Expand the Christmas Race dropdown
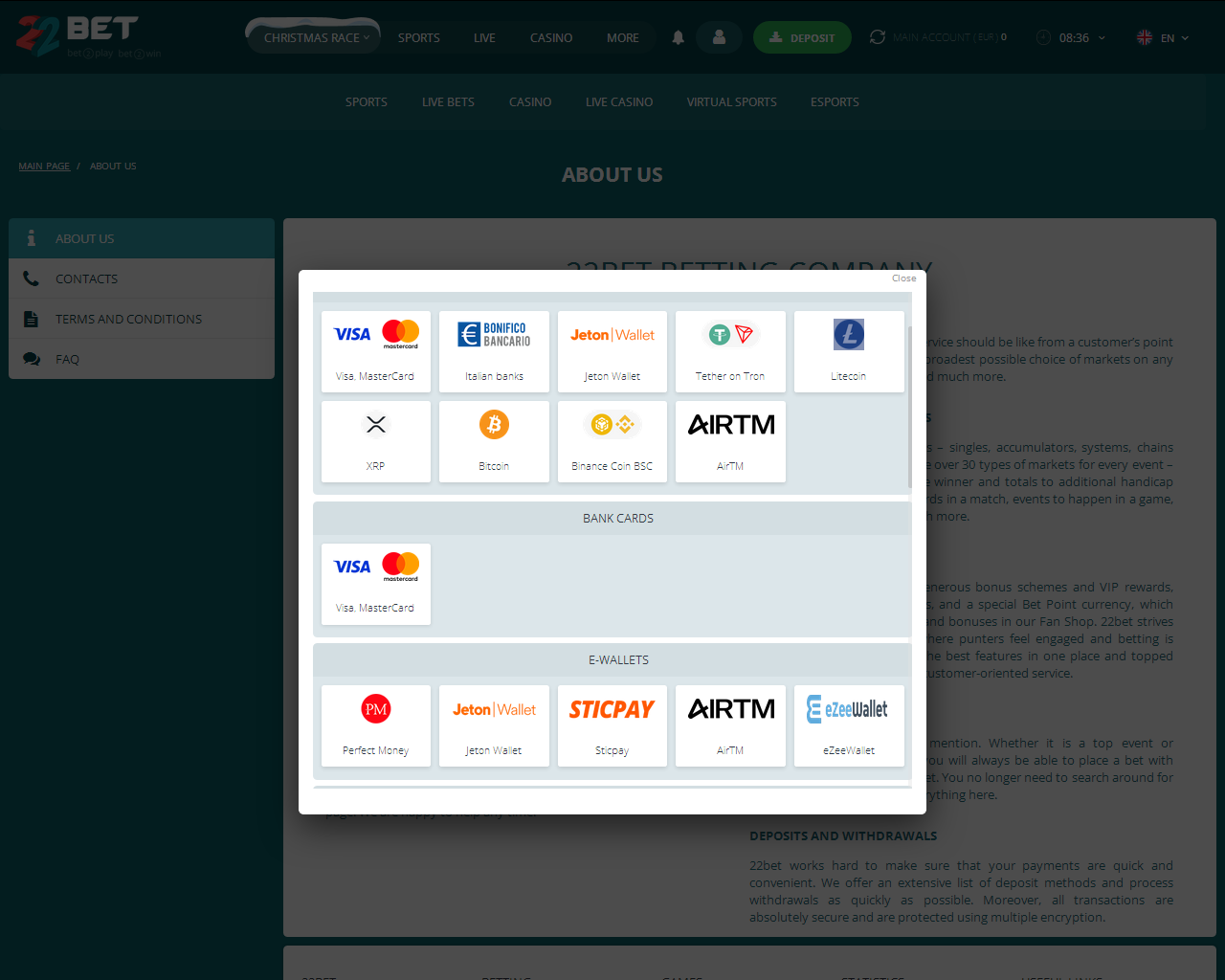The height and width of the screenshot is (980, 1225). pos(313,37)
